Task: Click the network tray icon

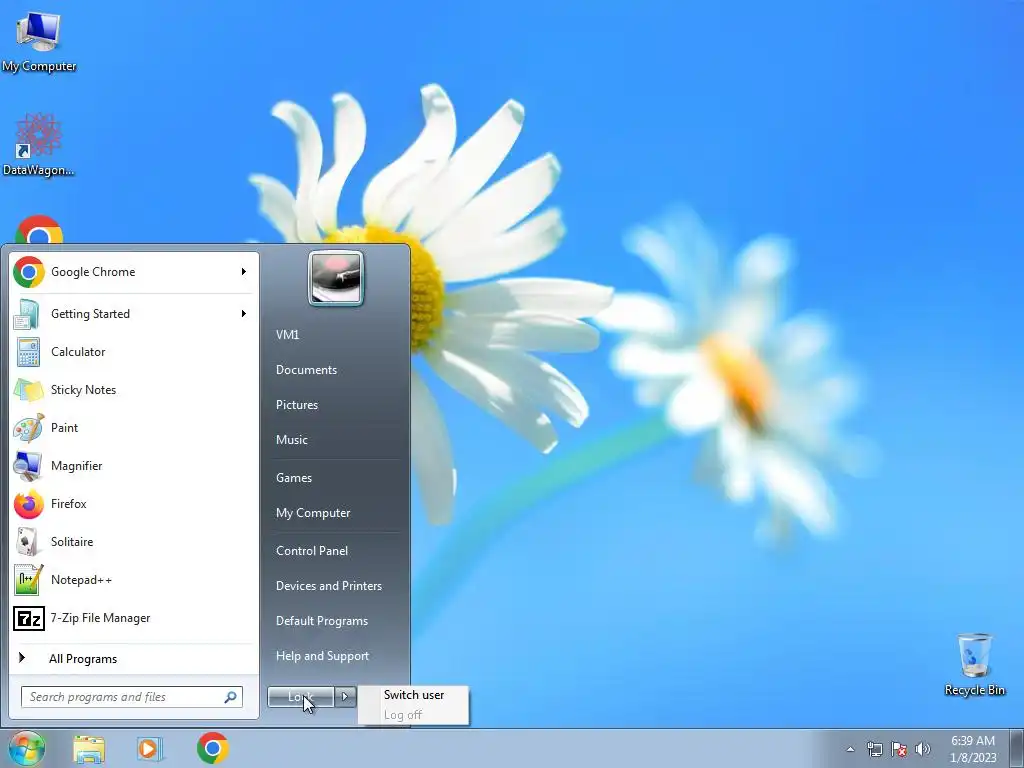Action: tap(874, 749)
